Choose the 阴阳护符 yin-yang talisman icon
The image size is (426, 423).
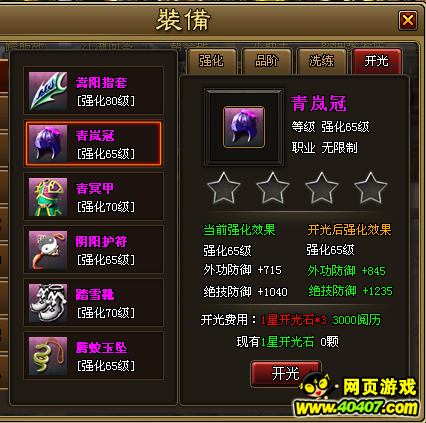click(x=48, y=250)
